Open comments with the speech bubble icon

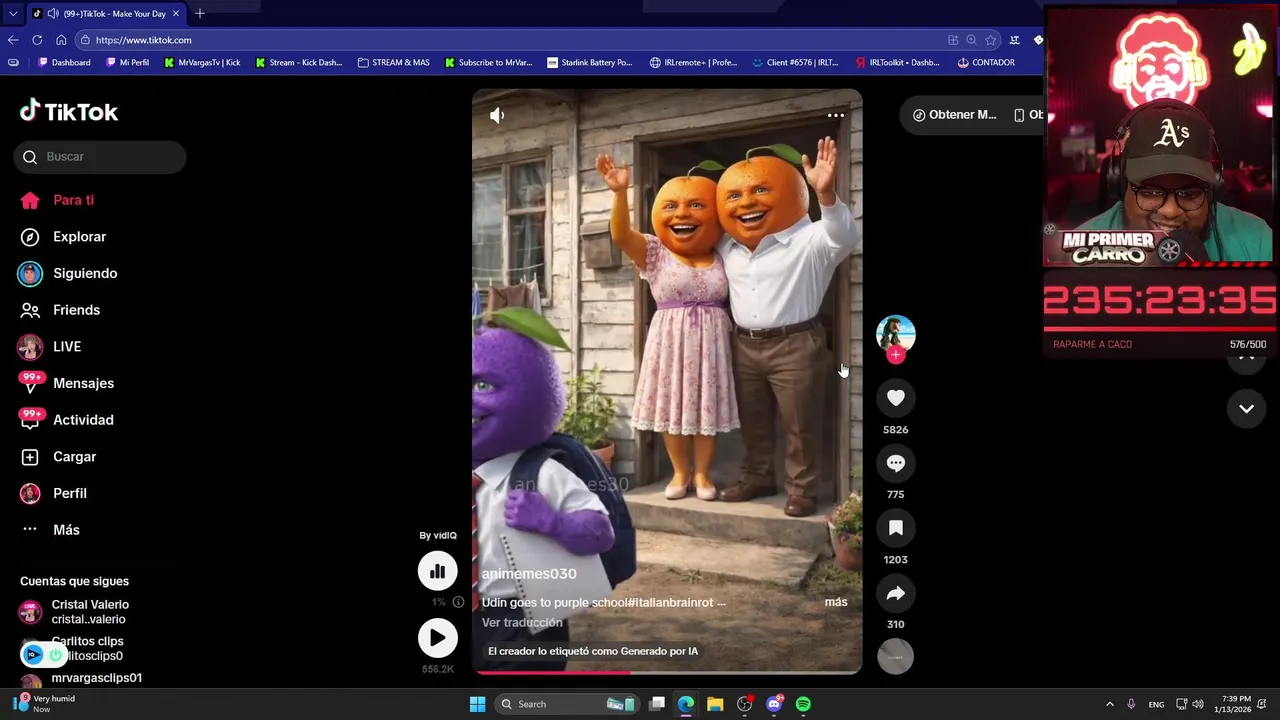pos(895,463)
